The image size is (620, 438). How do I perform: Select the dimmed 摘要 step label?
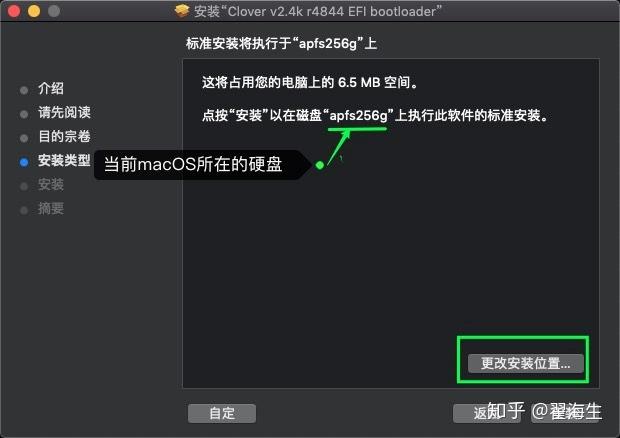(51, 209)
